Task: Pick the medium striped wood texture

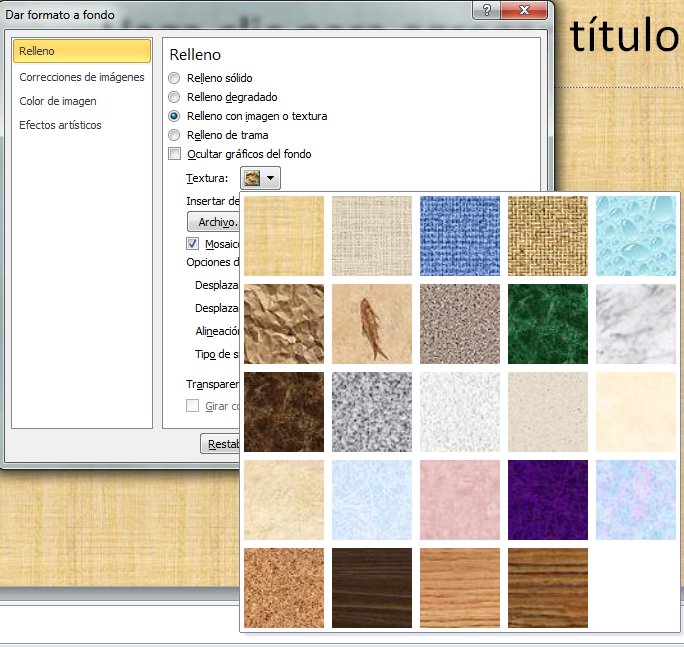Action: (x=548, y=588)
